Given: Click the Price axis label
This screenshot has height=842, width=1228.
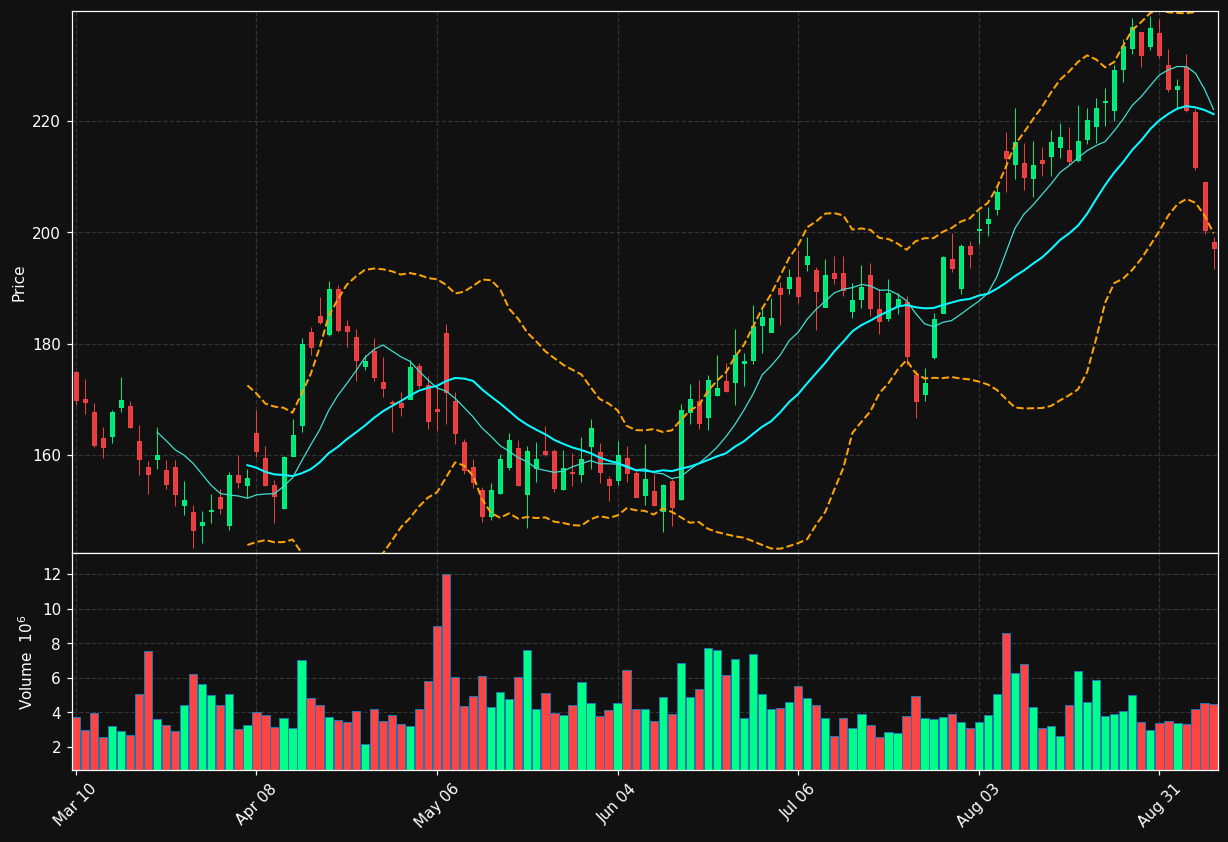Looking at the screenshot, I should (x=19, y=283).
